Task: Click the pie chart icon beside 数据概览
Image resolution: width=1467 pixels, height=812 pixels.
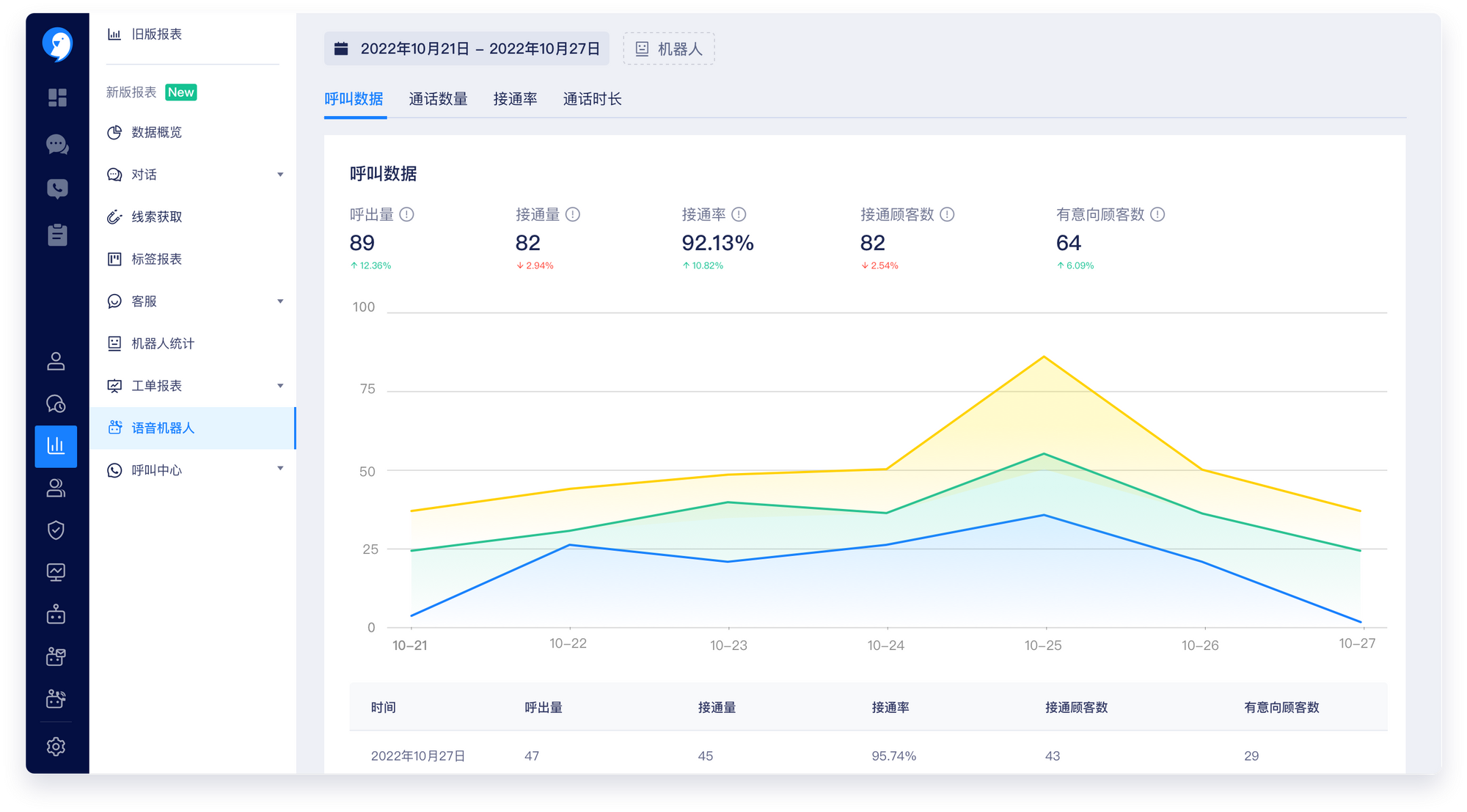Action: [x=114, y=133]
